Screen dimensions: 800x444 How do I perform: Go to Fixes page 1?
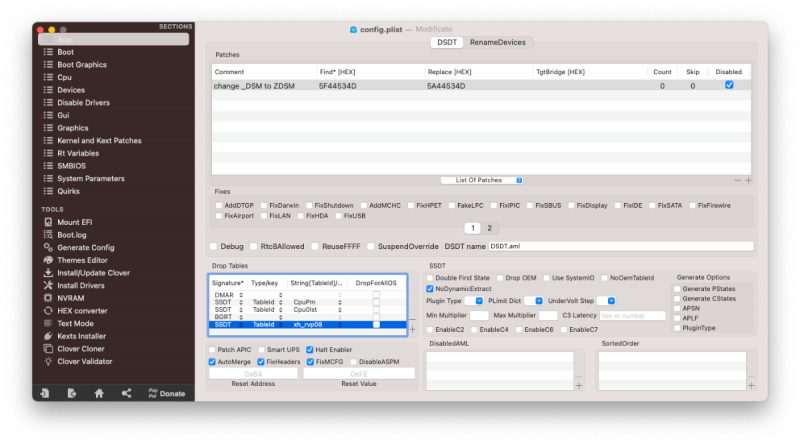pyautogui.click(x=473, y=228)
